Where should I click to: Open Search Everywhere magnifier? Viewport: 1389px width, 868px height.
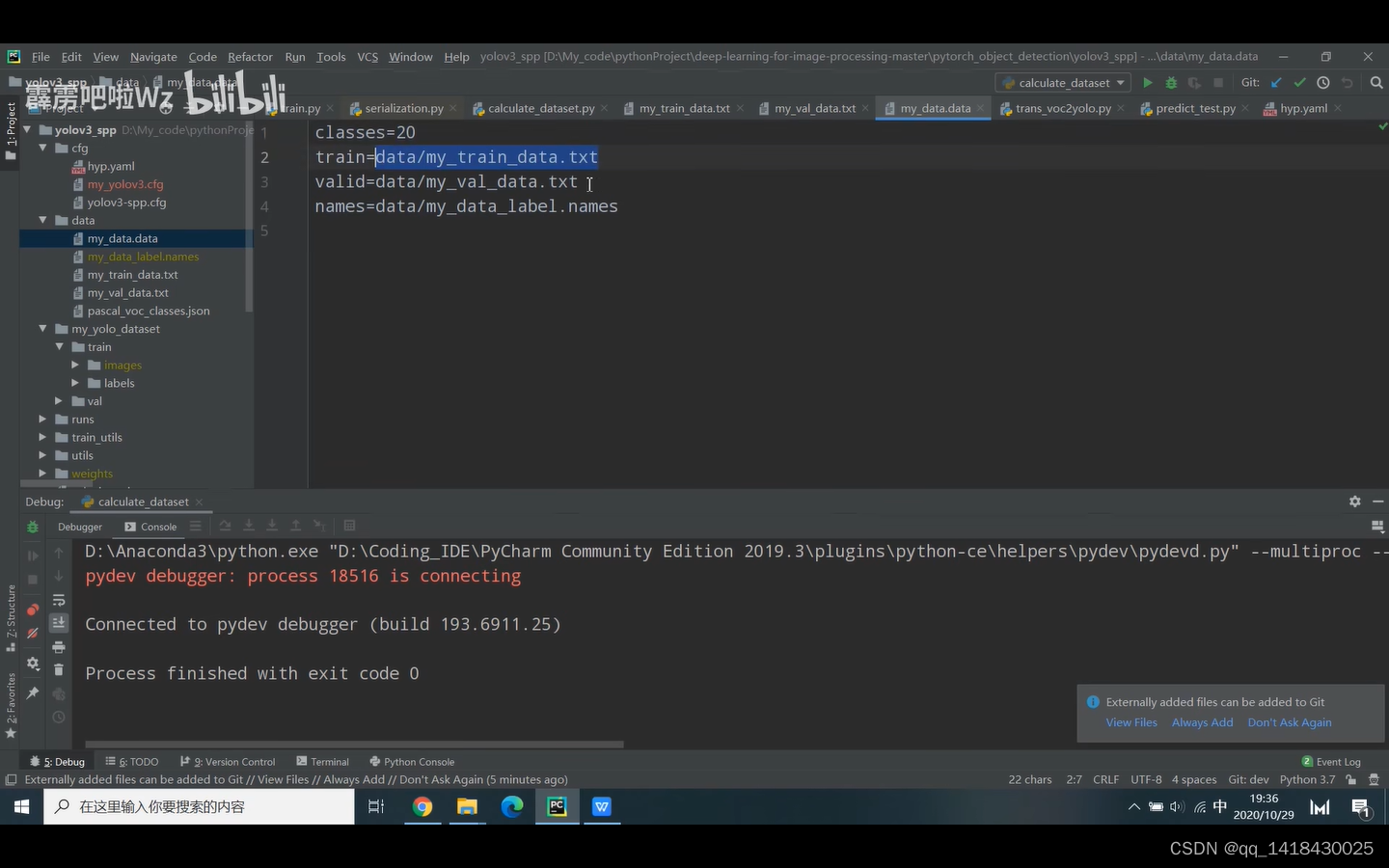click(x=1376, y=83)
